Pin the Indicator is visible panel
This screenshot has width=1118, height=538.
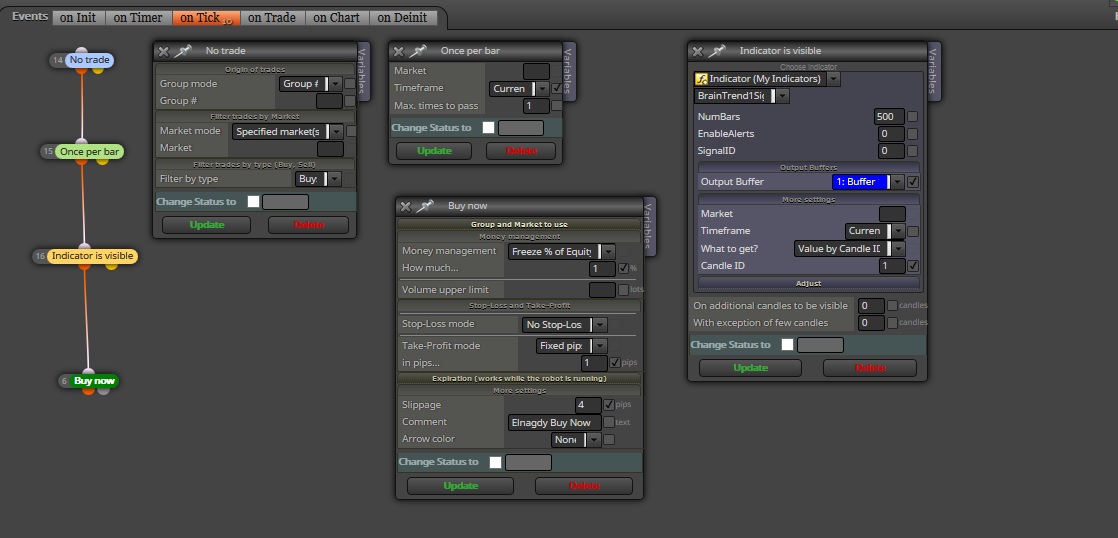pos(718,51)
